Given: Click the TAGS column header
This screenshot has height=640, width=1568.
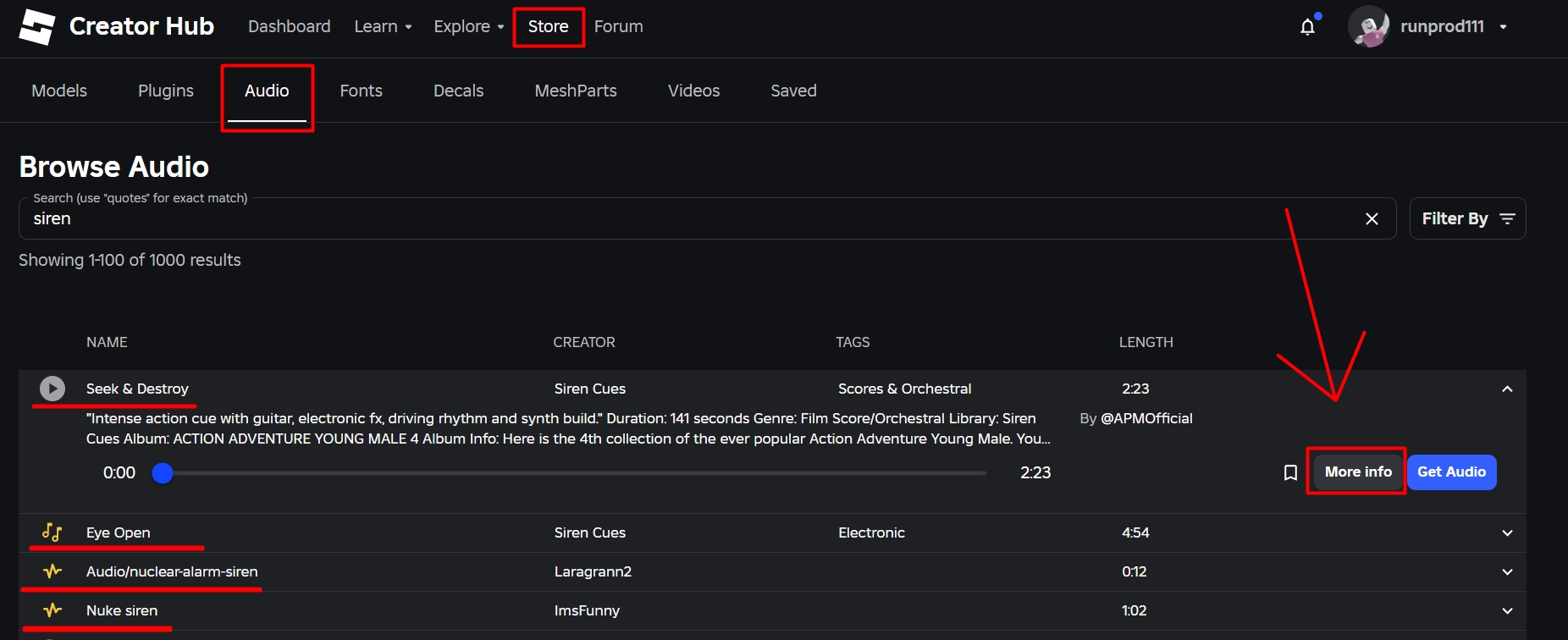Looking at the screenshot, I should coord(853,342).
